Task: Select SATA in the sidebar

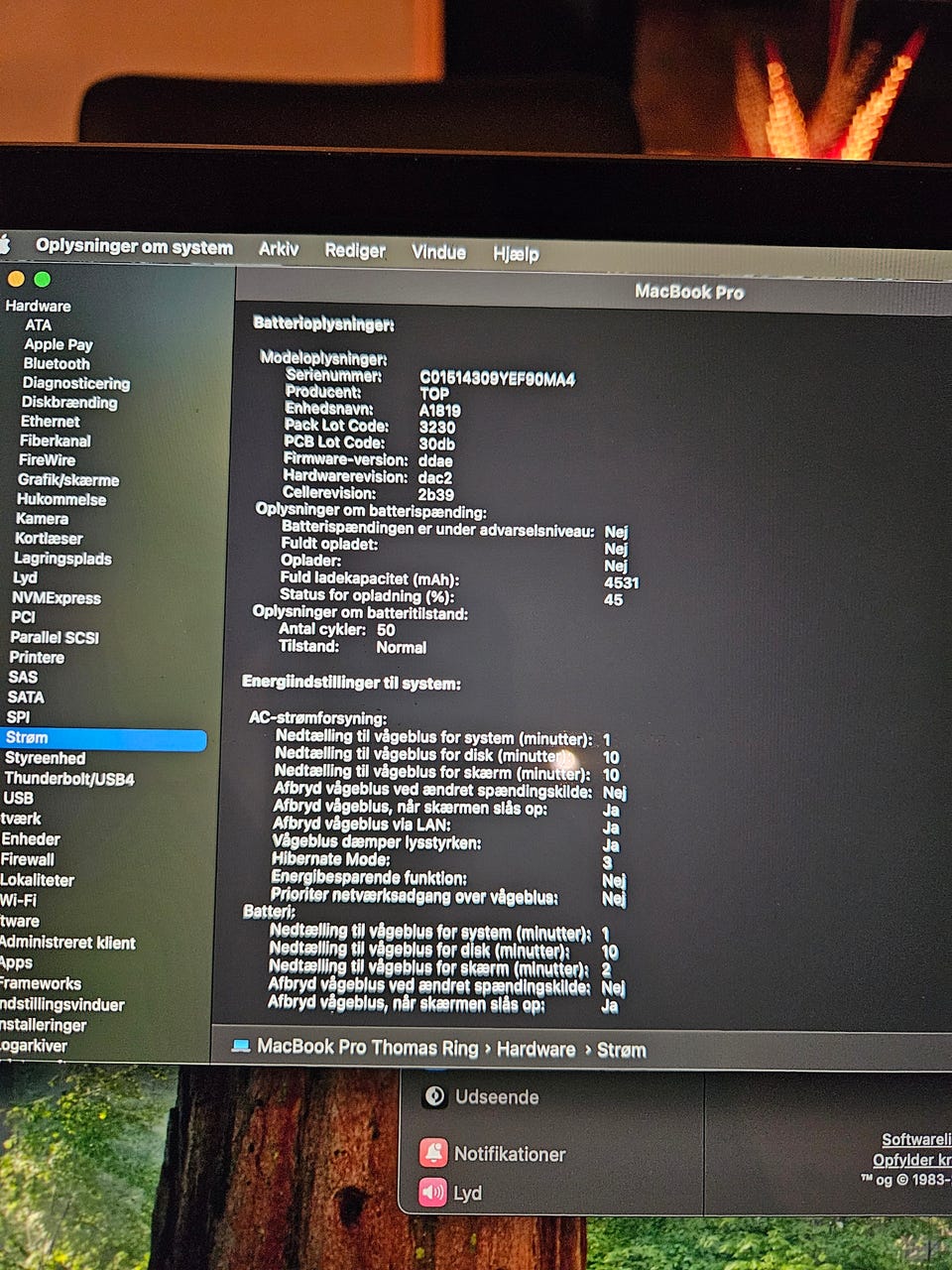Action: click(26, 697)
